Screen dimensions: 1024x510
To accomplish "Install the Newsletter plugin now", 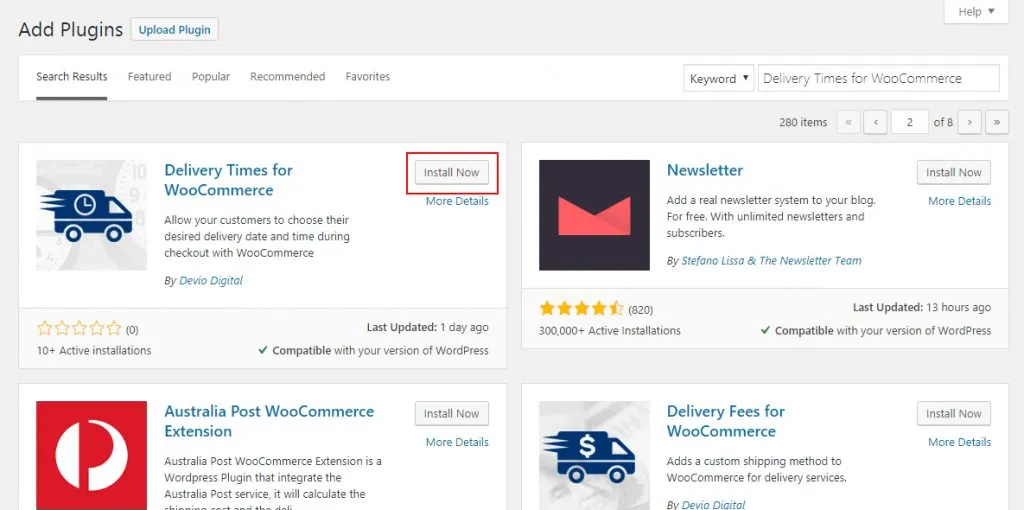I will [953, 172].
